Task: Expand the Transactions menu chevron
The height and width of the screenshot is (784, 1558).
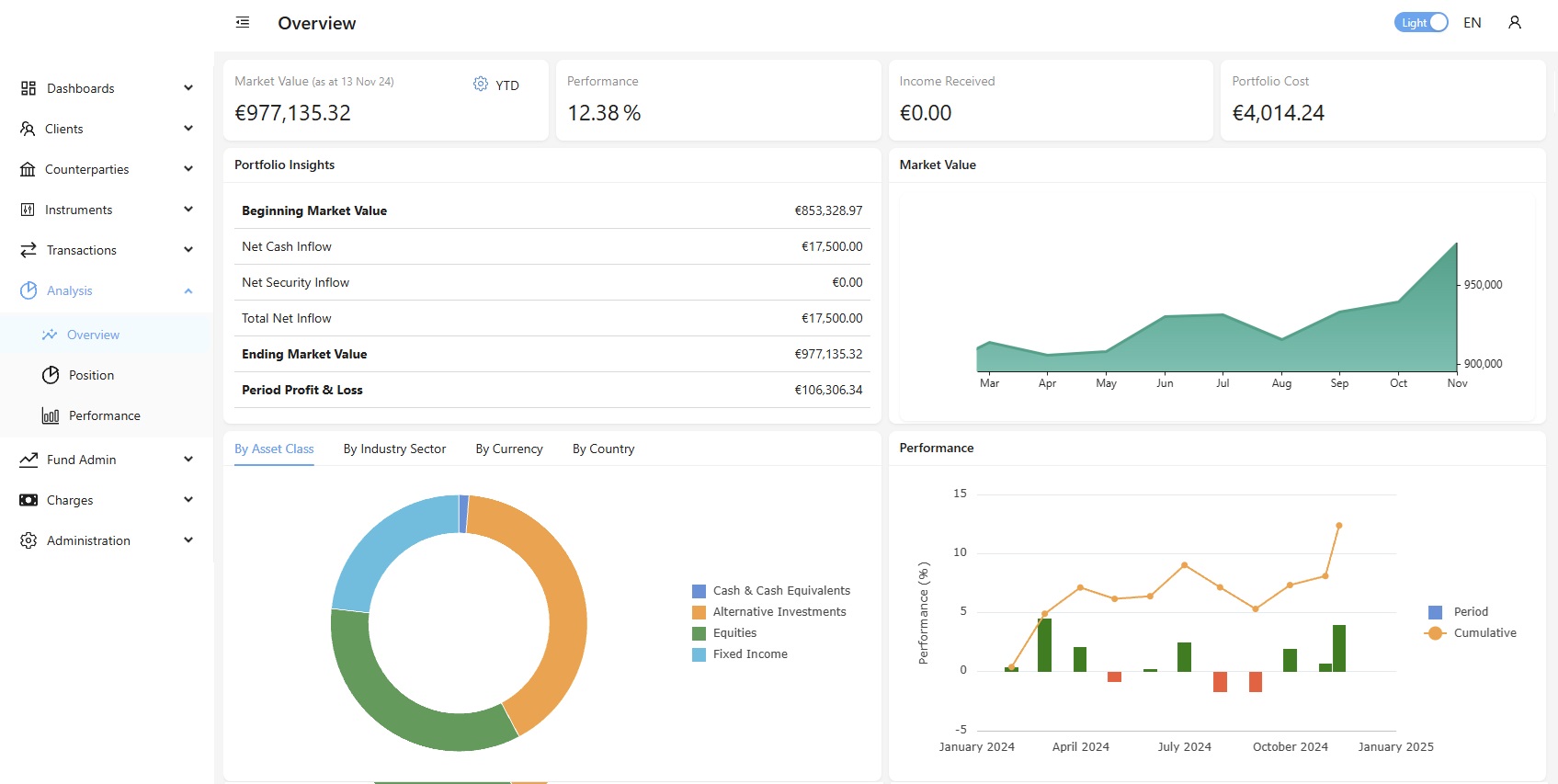Action: click(x=188, y=250)
